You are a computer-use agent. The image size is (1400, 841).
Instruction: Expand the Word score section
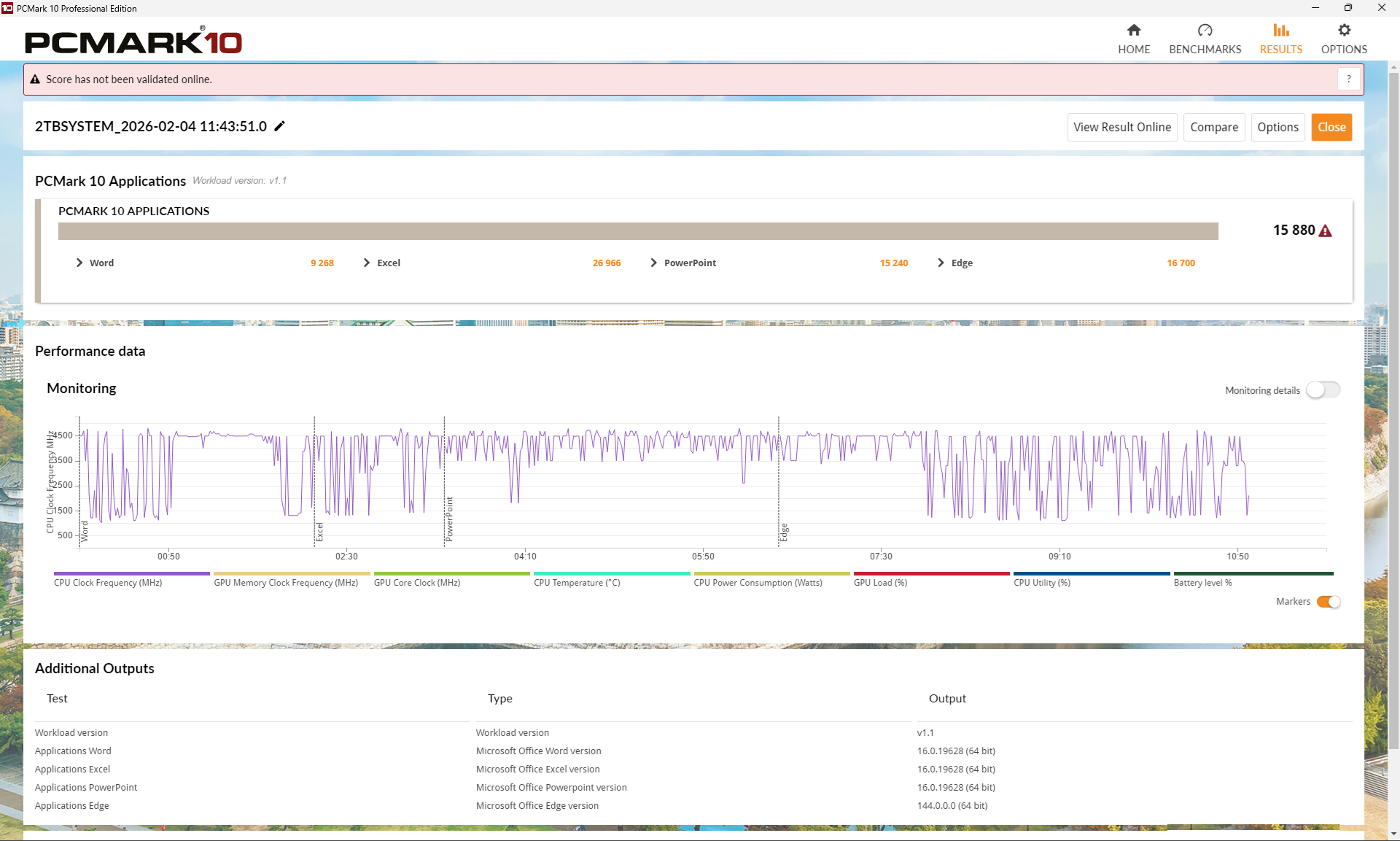coord(79,263)
